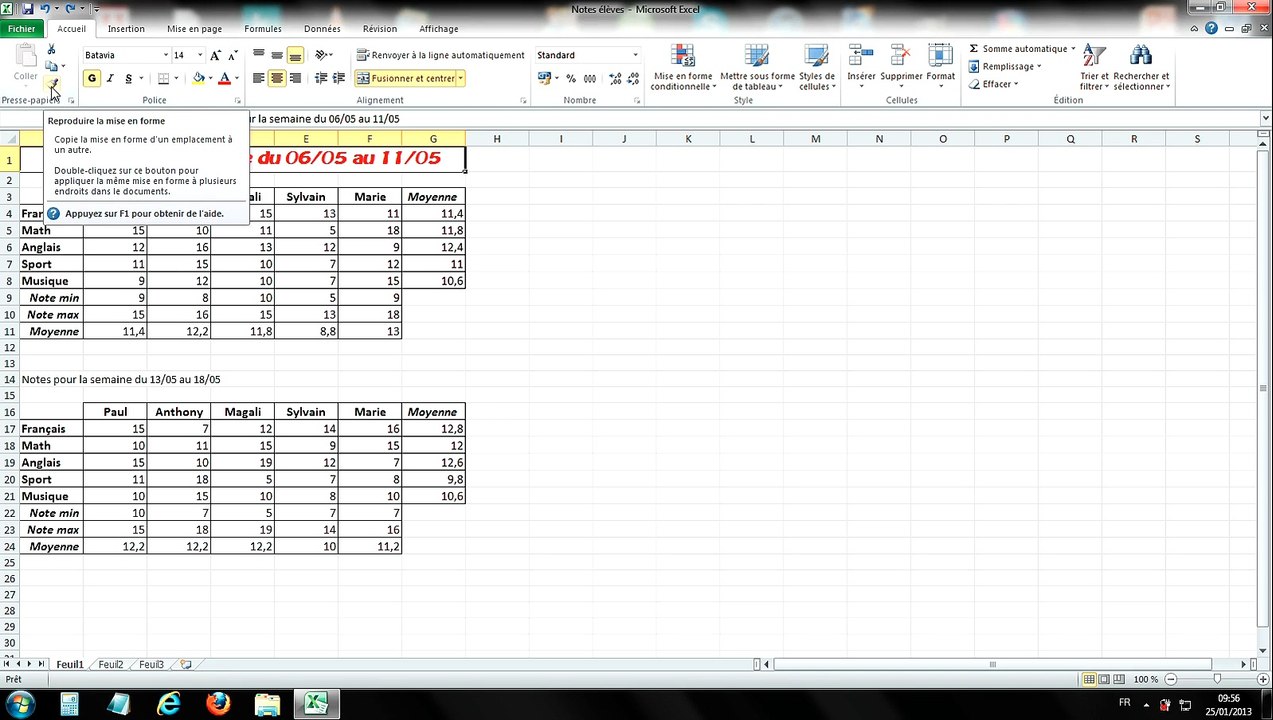1273x720 pixels.
Task: Toggle align text right
Action: 295,78
